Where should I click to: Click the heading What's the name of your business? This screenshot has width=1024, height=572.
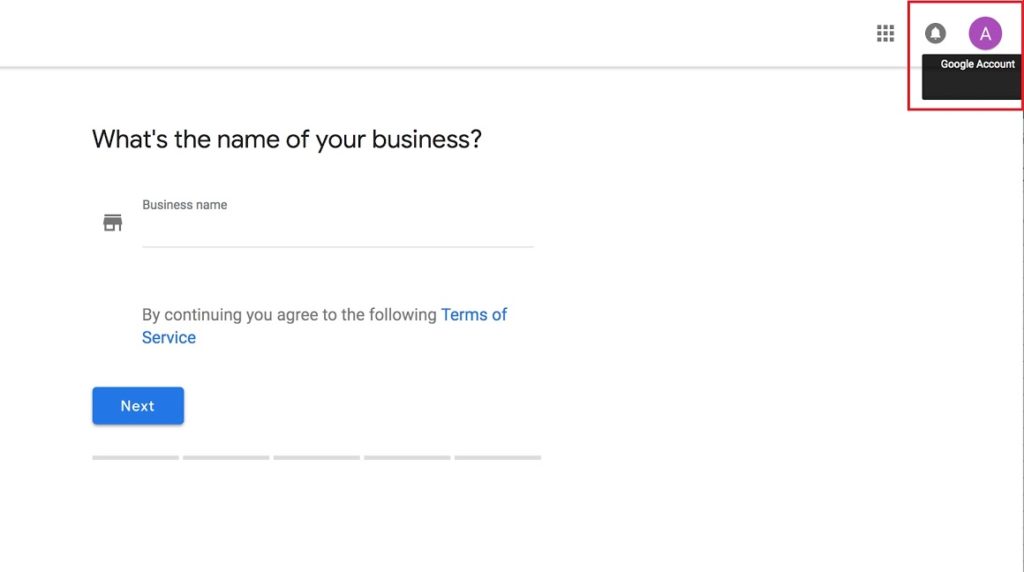coord(287,139)
